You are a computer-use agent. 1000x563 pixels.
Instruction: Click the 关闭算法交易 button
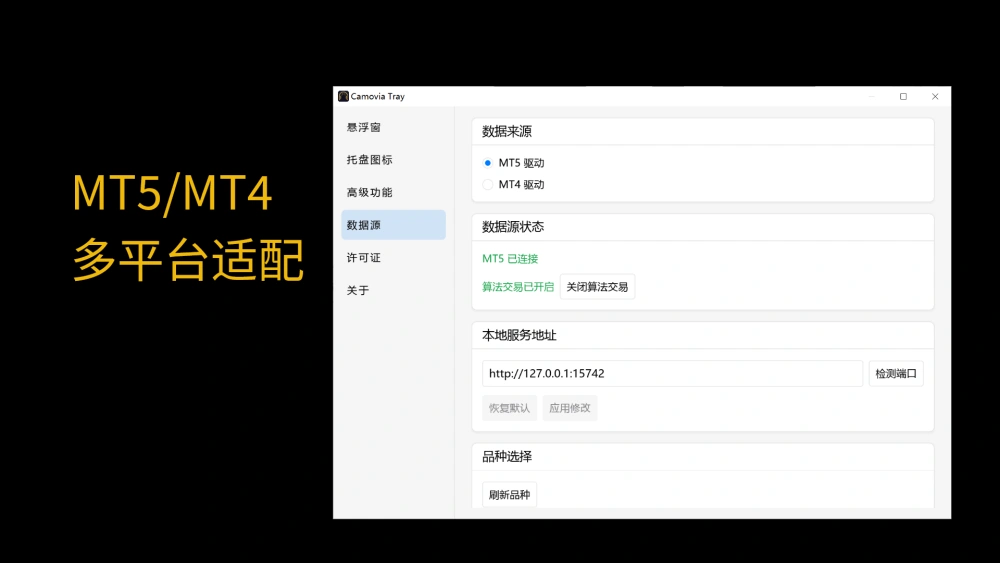597,287
